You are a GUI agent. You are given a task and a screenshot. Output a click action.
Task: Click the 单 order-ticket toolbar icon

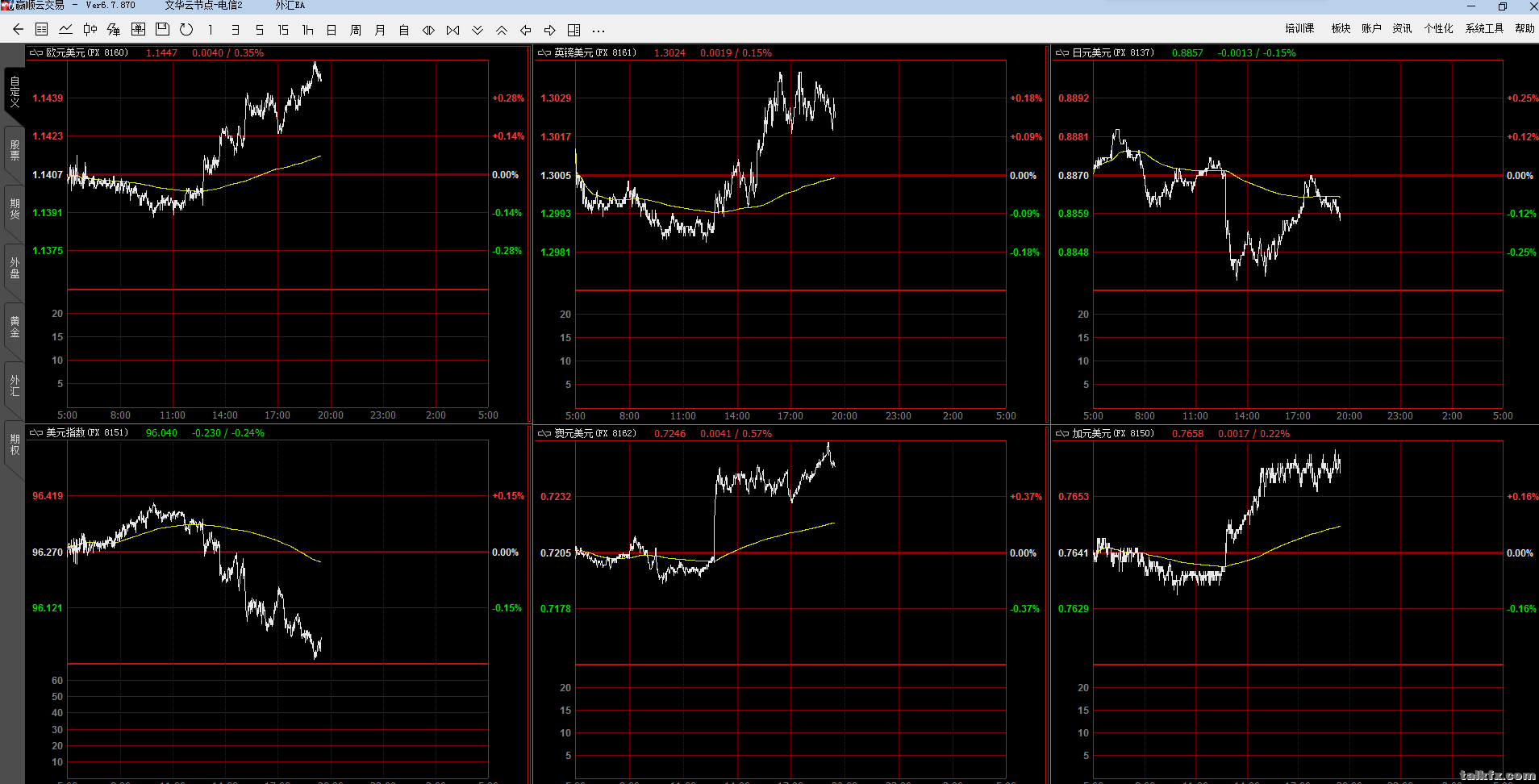pyautogui.click(x=138, y=30)
